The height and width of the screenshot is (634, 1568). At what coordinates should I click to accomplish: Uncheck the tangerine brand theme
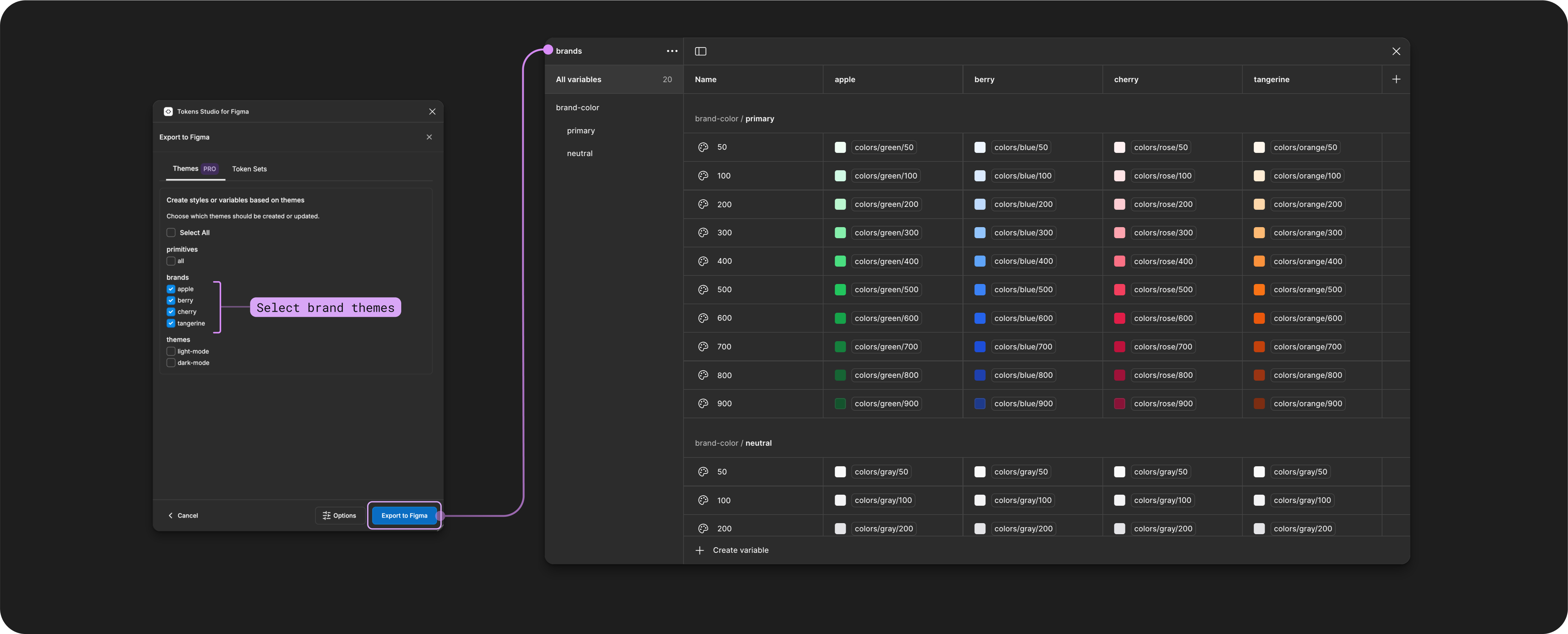click(x=171, y=323)
